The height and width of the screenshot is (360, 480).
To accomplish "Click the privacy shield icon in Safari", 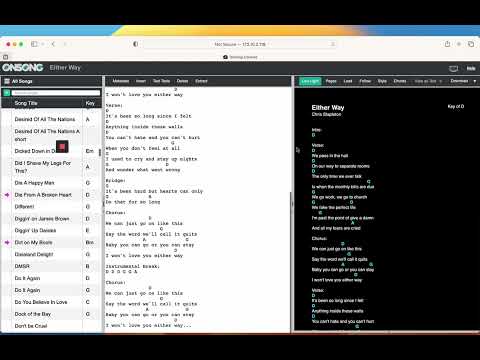I will 135,44.
